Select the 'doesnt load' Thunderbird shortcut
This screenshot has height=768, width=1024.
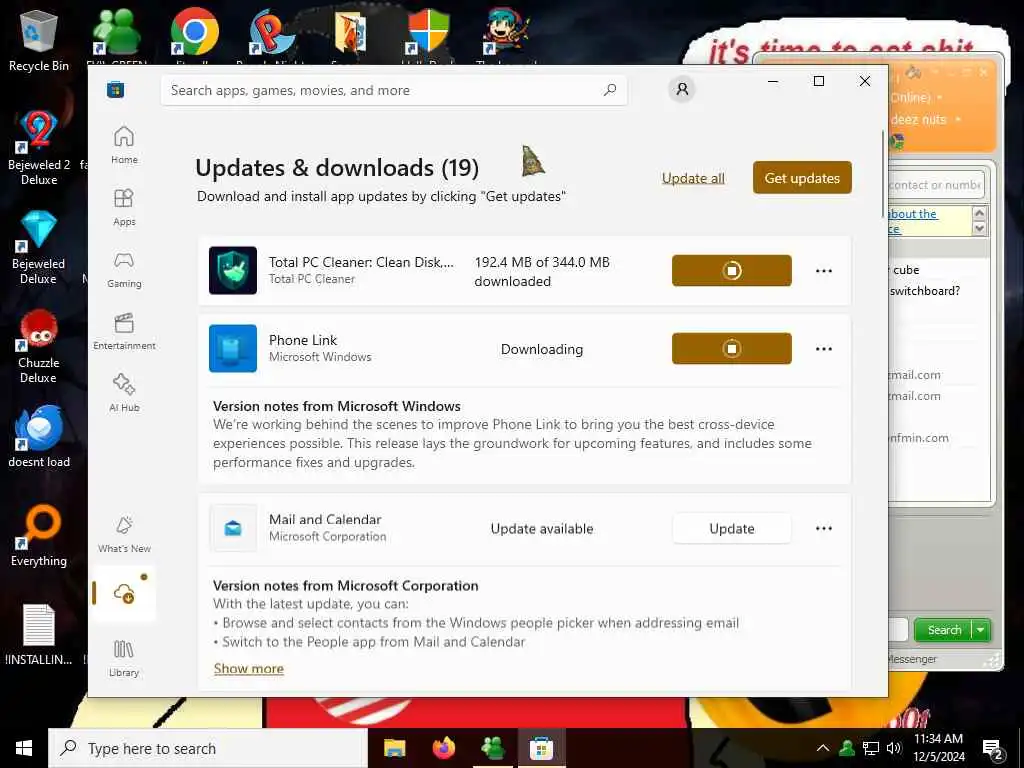39,436
